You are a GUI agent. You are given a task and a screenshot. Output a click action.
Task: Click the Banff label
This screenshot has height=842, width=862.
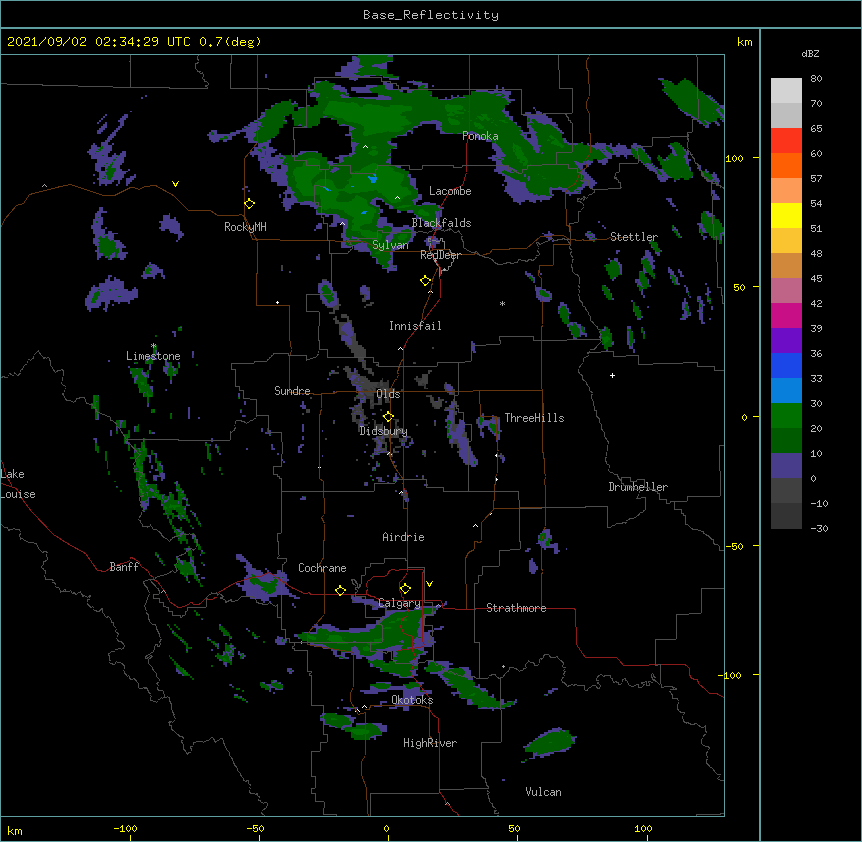[x=124, y=567]
